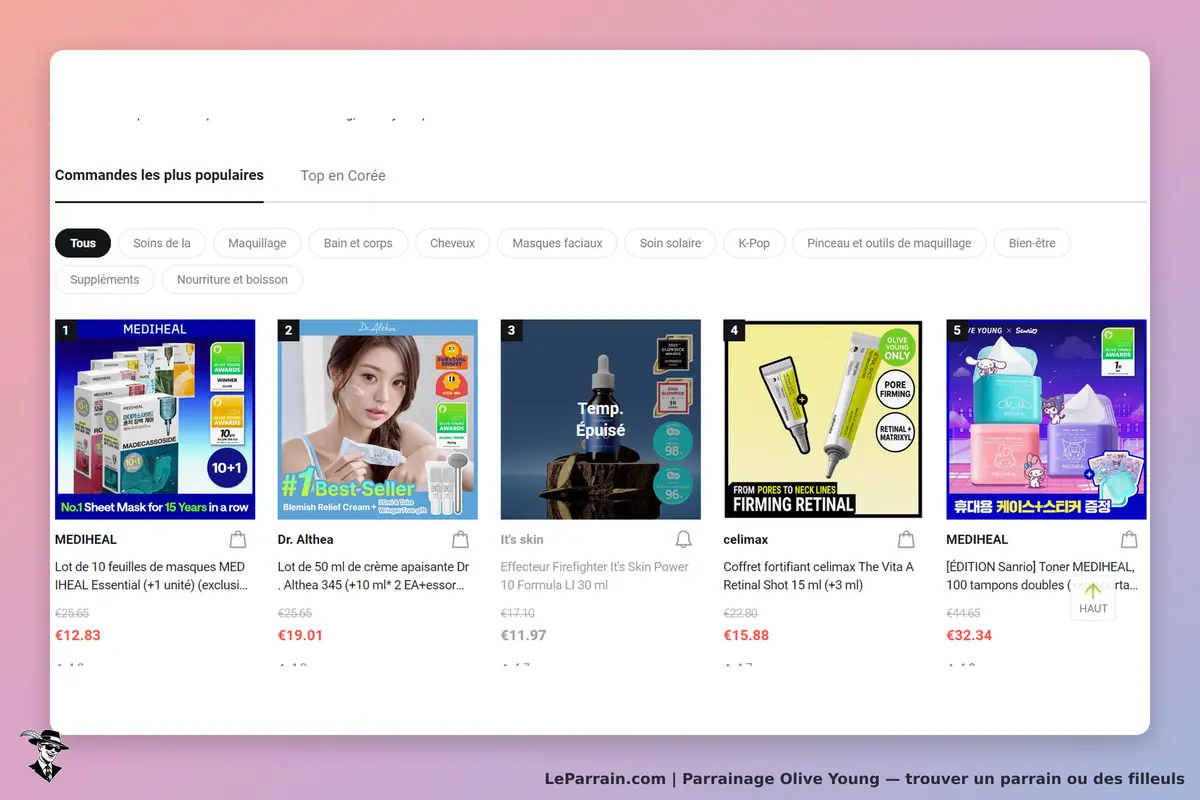
Task: Click the €12.83 price
Action: (x=78, y=635)
